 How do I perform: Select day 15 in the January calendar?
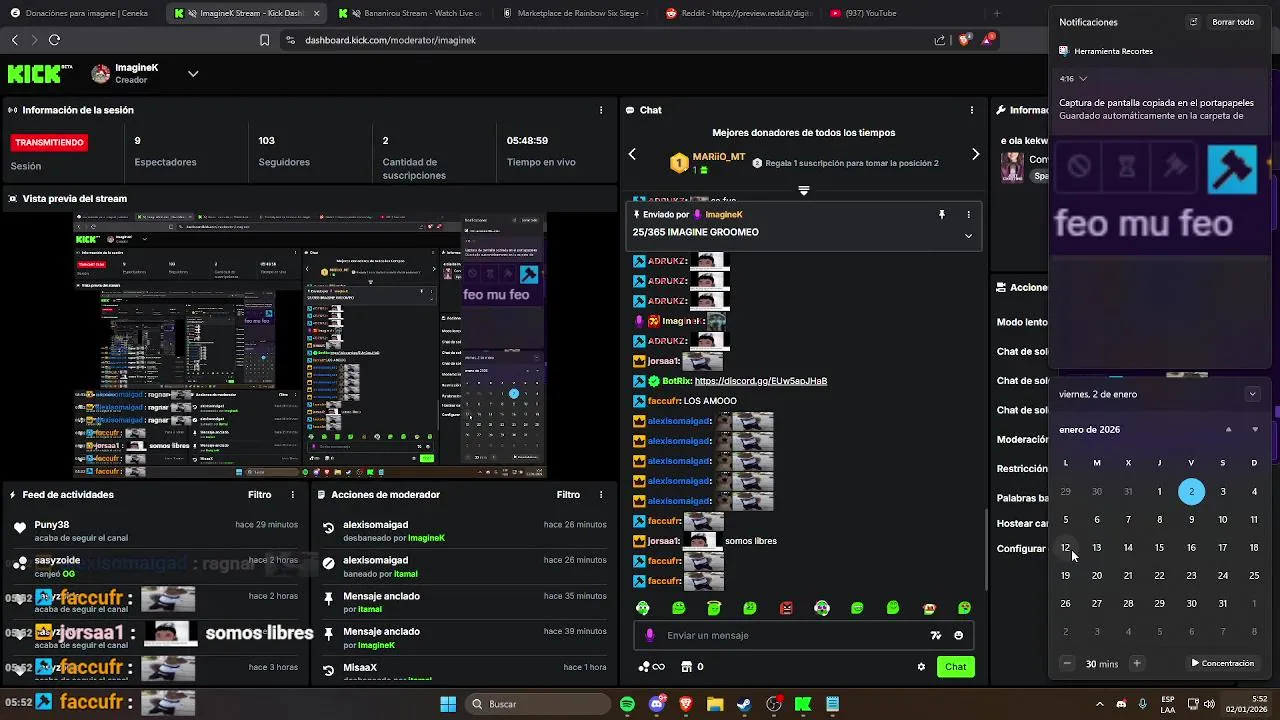click(x=1159, y=547)
